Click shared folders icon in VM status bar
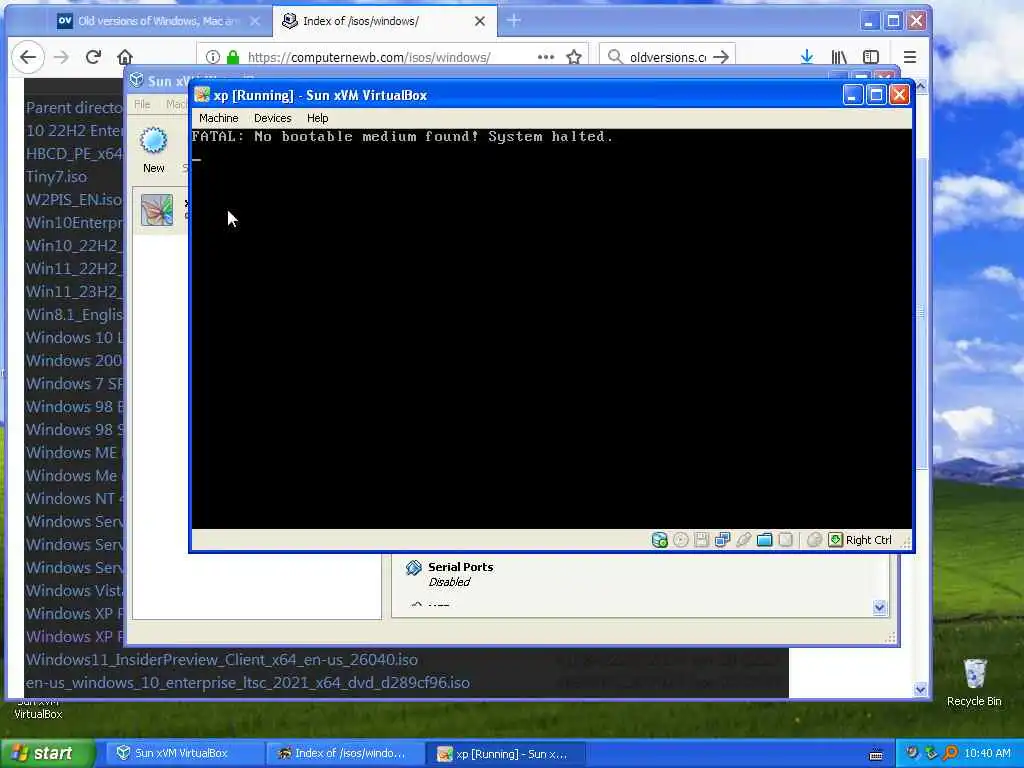The width and height of the screenshot is (1024, 768). click(x=764, y=539)
